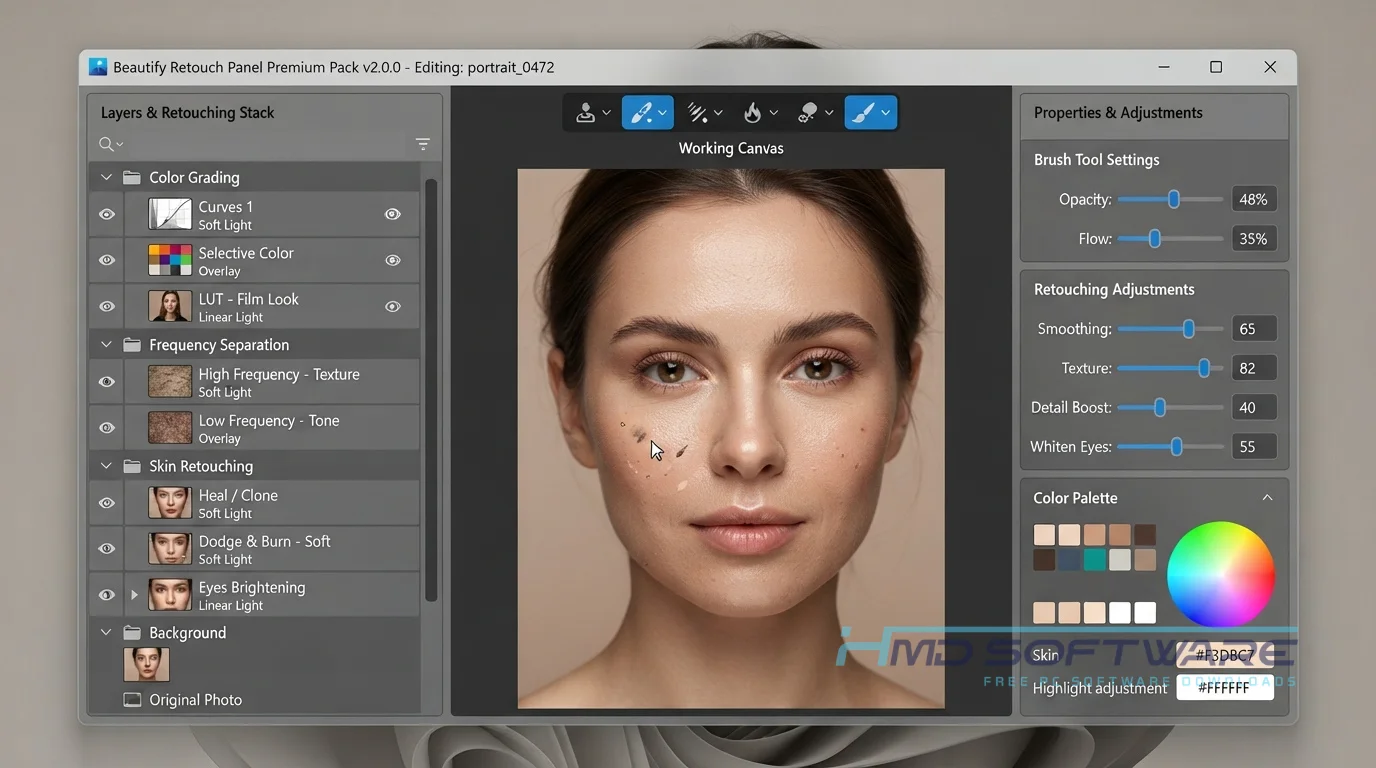1376x768 pixels.
Task: Collapse the Color Palette section
Action: (x=1267, y=497)
